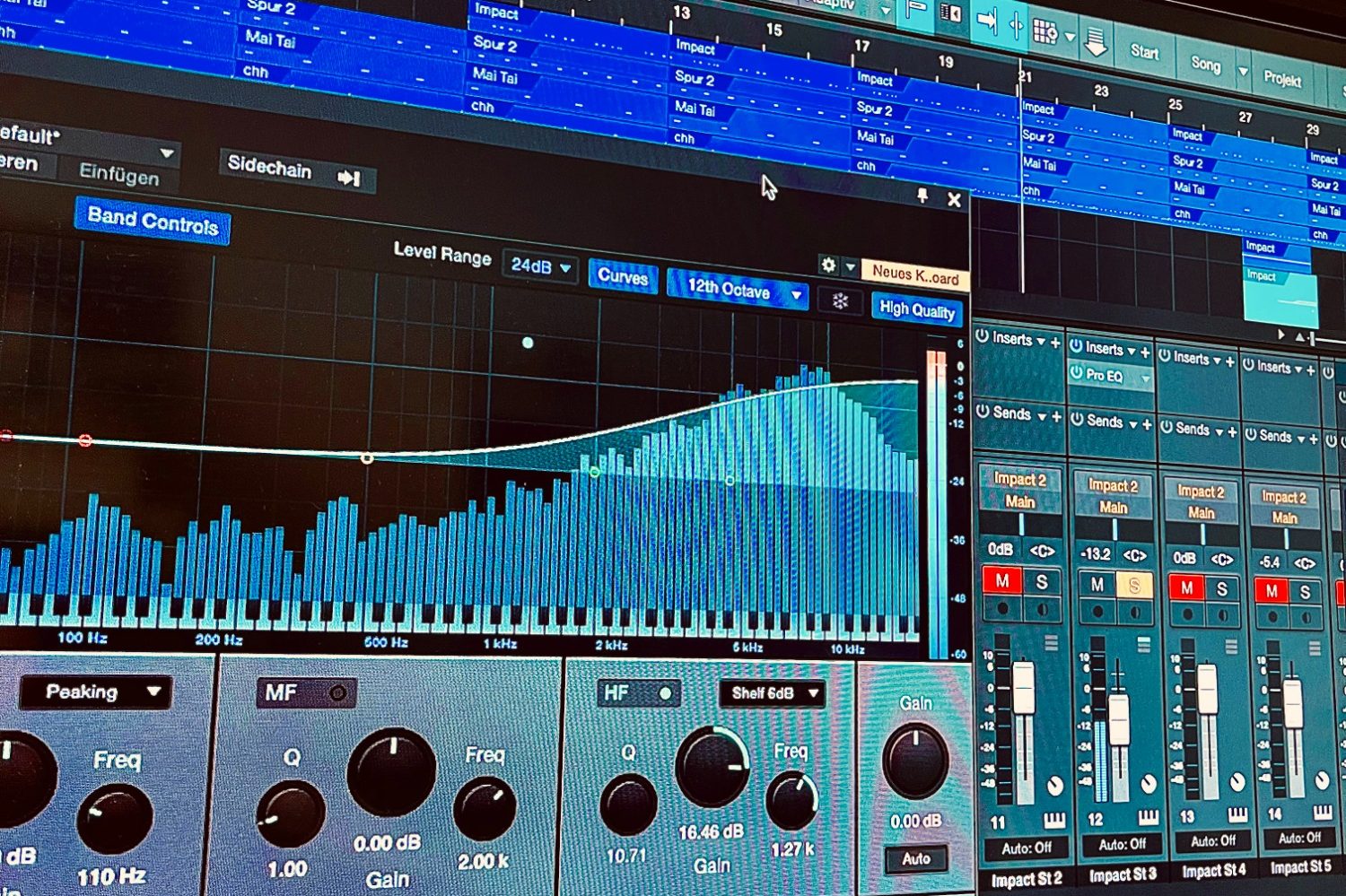1346x896 pixels.
Task: Click the High Quality button
Action: click(916, 309)
